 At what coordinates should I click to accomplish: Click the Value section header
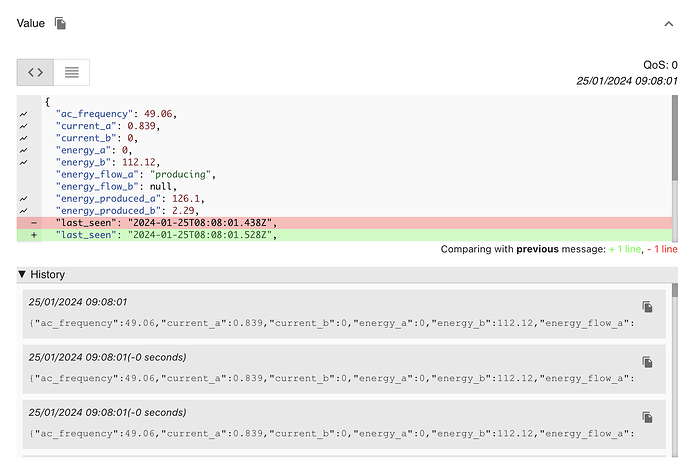pos(30,23)
